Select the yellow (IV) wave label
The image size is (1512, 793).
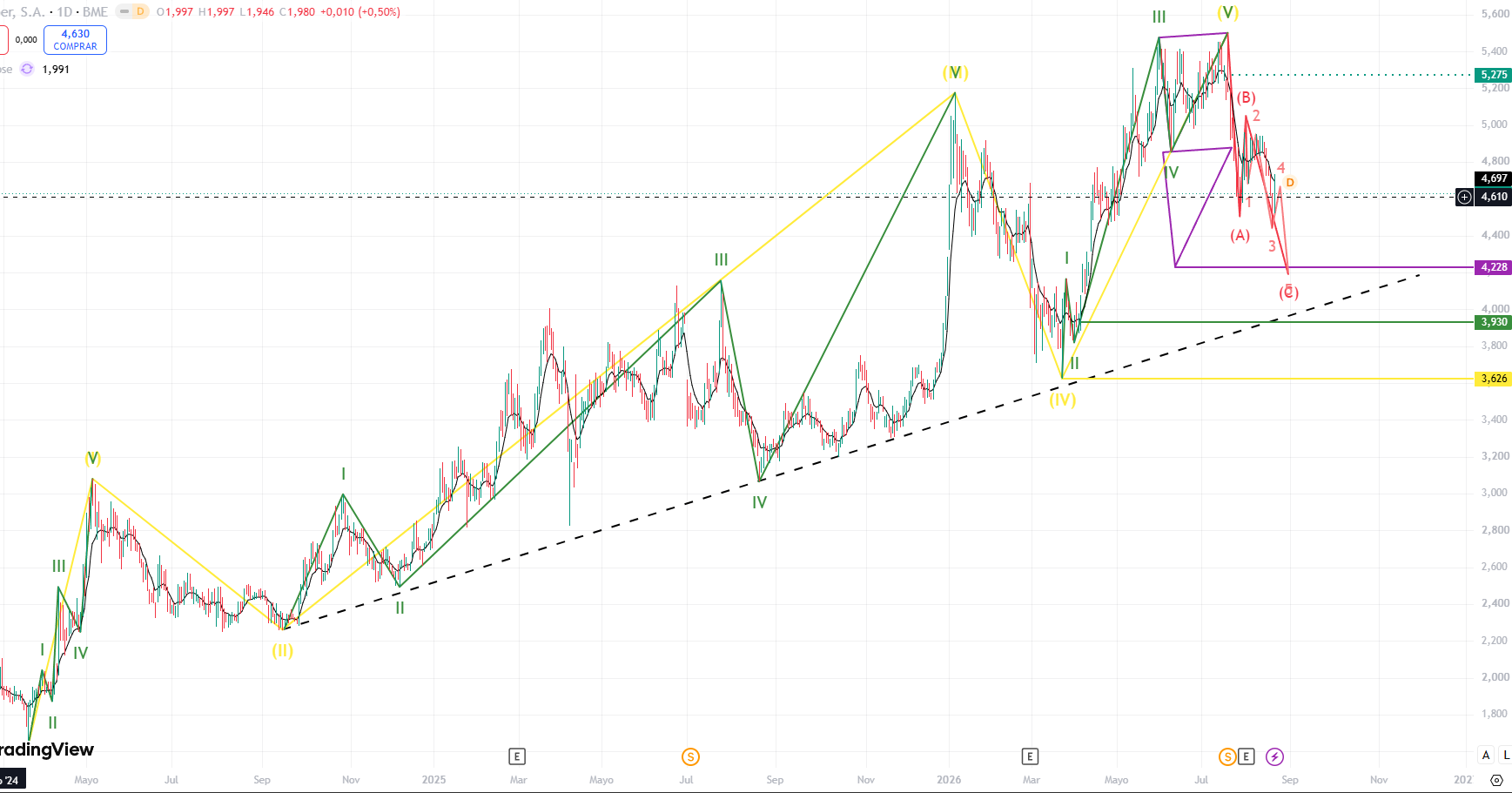pos(1063,400)
